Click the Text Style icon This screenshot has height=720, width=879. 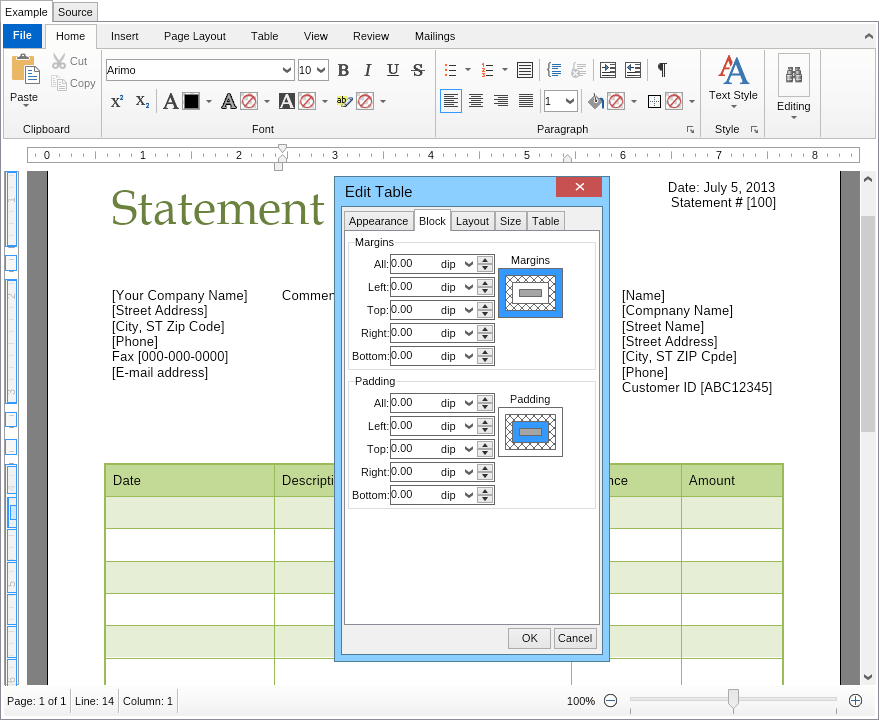click(733, 71)
